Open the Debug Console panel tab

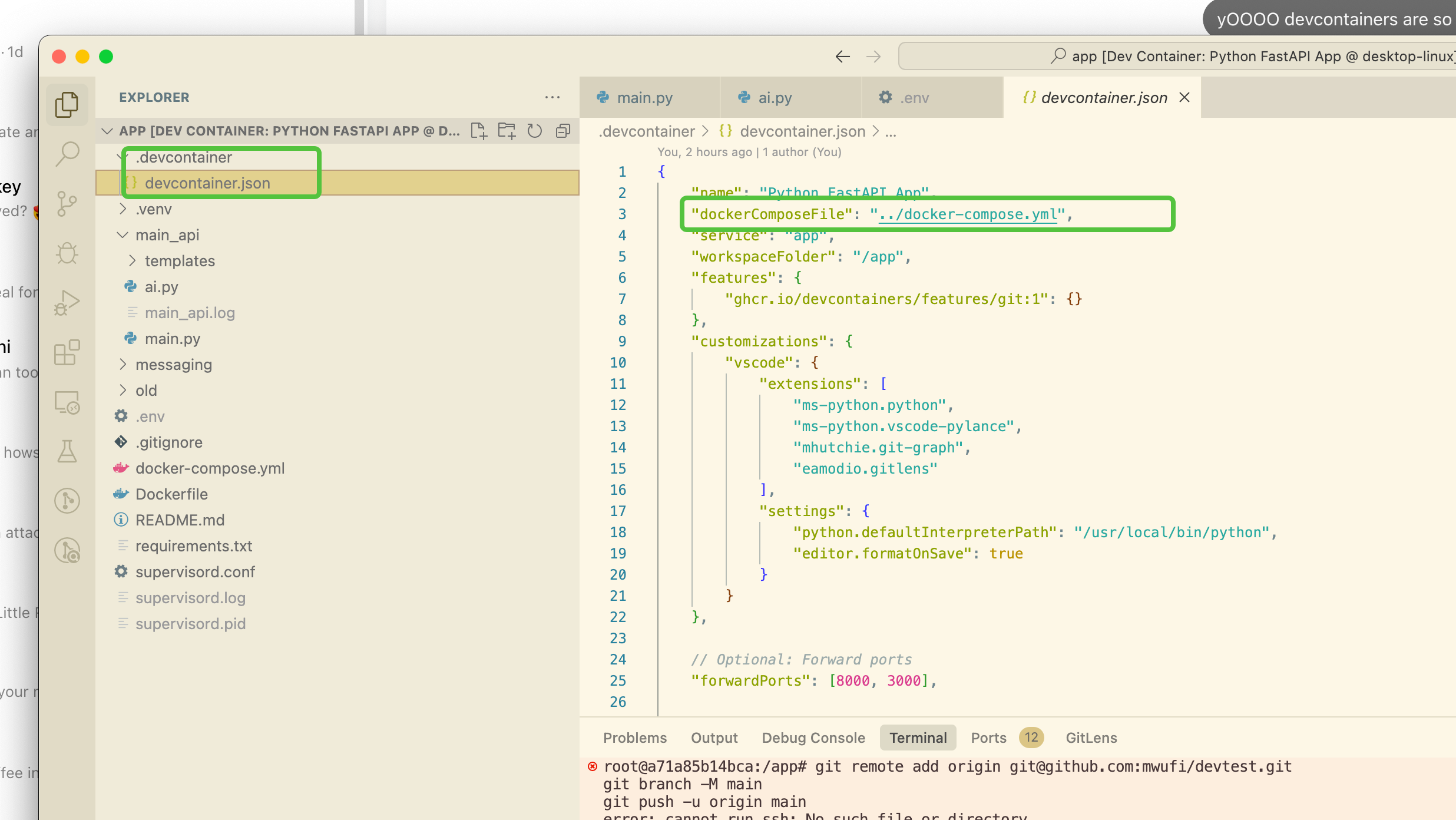point(813,738)
